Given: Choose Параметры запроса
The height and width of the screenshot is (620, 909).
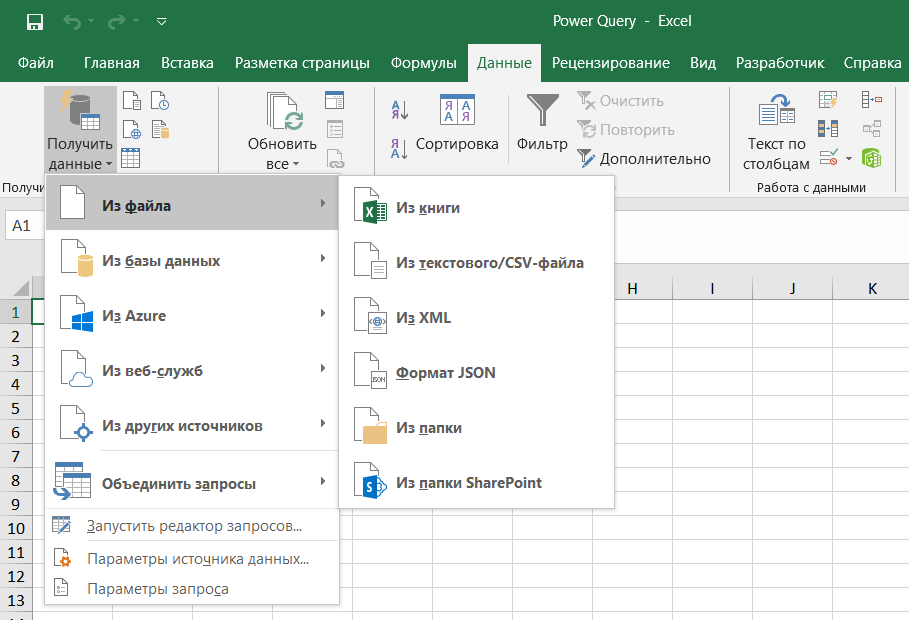Looking at the screenshot, I should point(192,589).
